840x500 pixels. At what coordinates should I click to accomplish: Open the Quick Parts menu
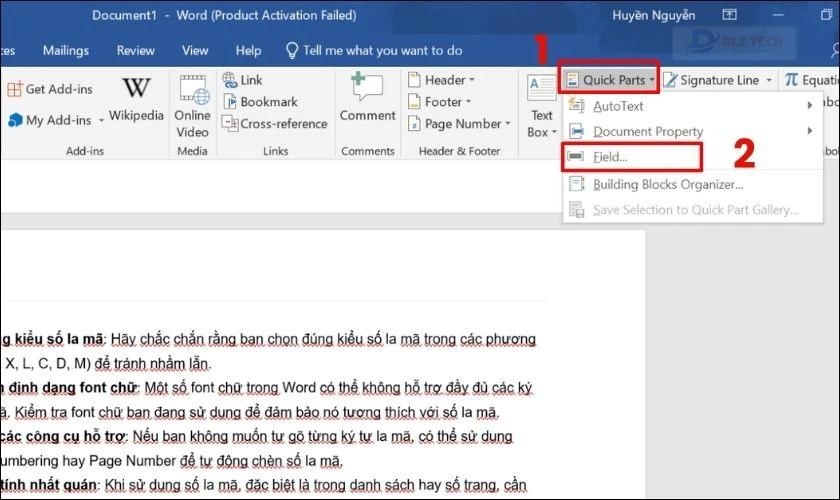(x=609, y=80)
